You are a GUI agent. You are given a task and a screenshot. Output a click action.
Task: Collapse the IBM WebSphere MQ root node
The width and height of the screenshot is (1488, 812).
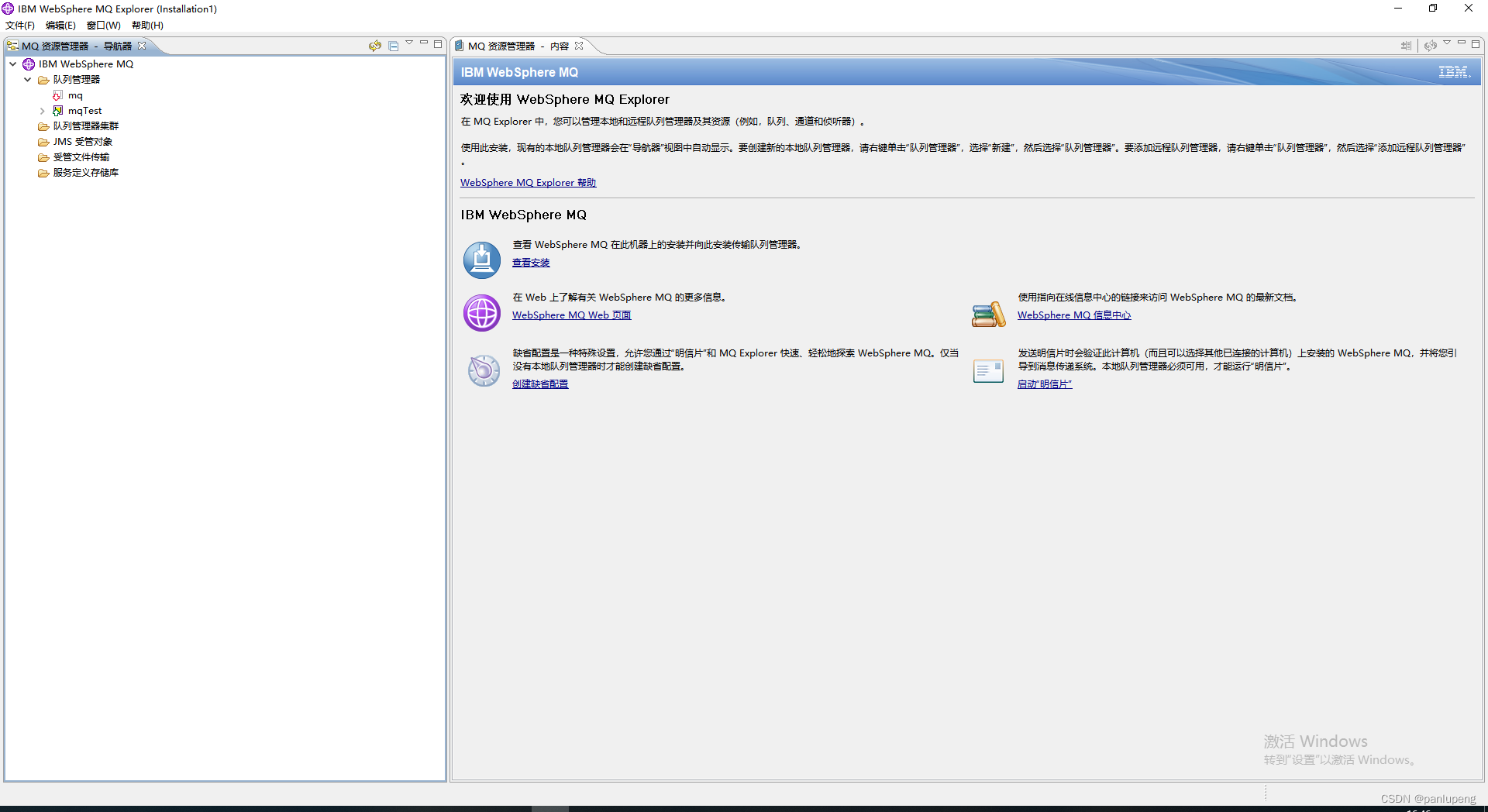(x=13, y=64)
